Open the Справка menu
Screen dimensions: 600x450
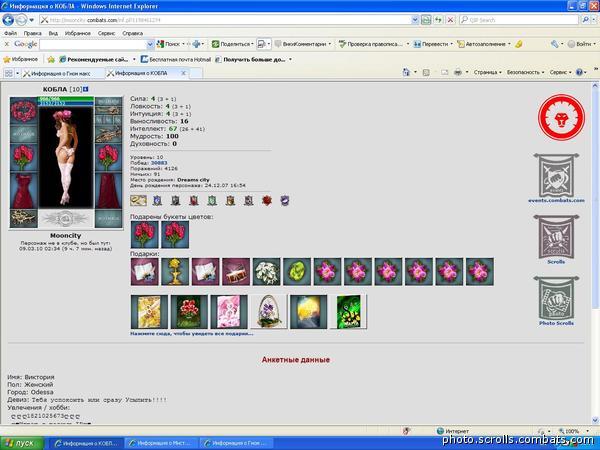click(x=133, y=33)
